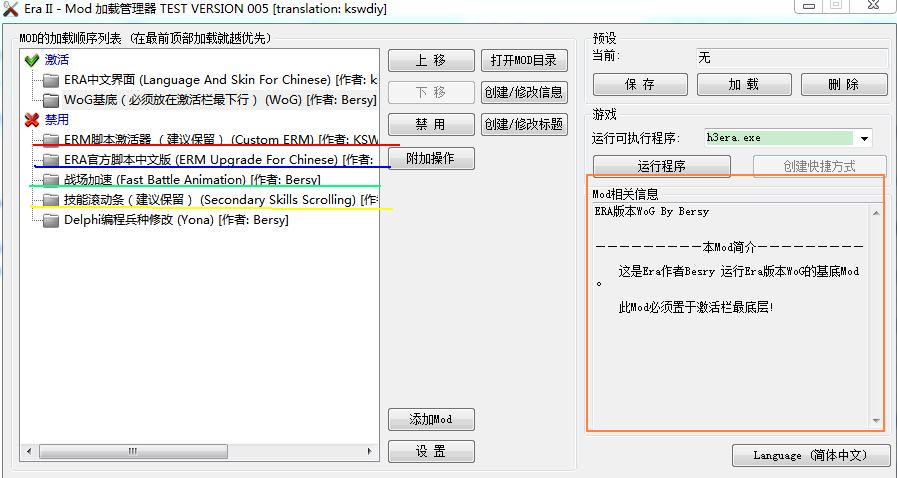Click the green checkmark 激活 group icon
This screenshot has height=478, width=897.
point(31,60)
